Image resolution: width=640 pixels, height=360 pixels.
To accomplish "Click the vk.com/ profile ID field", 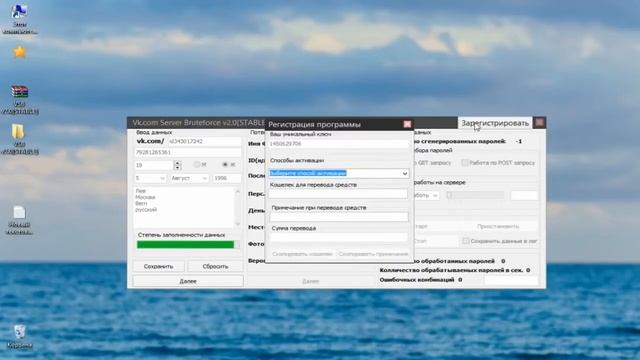I will coord(204,141).
